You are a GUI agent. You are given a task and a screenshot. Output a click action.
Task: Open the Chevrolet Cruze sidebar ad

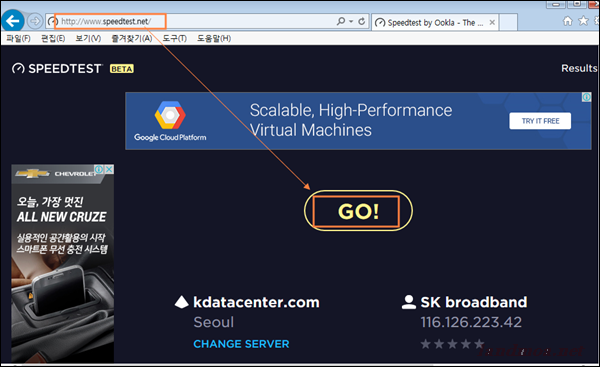[x=62, y=263]
